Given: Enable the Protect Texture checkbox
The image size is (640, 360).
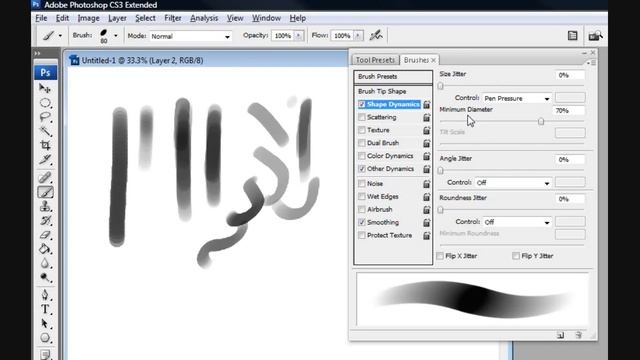Looking at the screenshot, I should click(x=362, y=236).
